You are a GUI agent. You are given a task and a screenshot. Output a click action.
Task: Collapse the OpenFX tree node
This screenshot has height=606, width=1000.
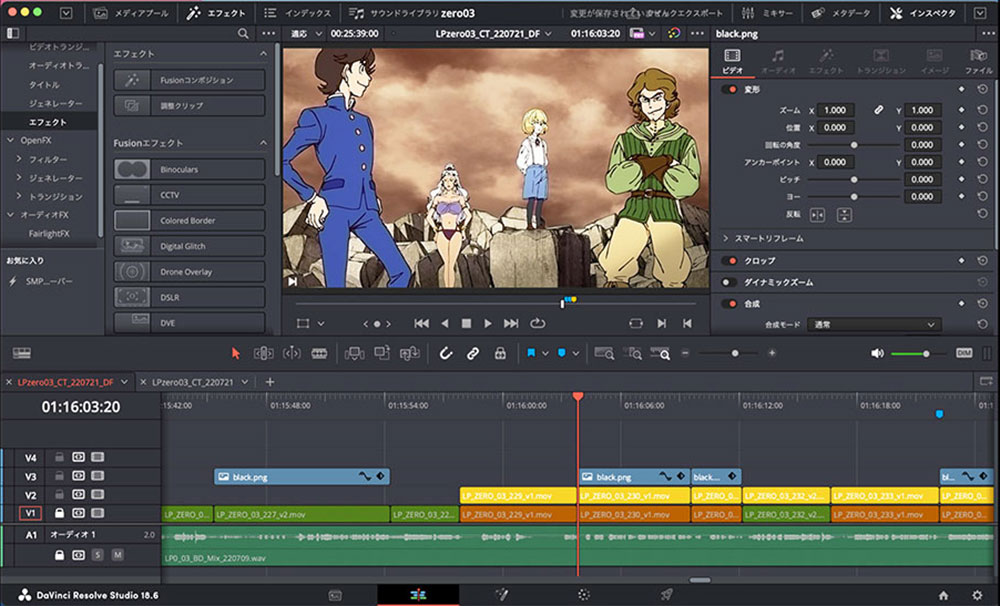[x=10, y=140]
